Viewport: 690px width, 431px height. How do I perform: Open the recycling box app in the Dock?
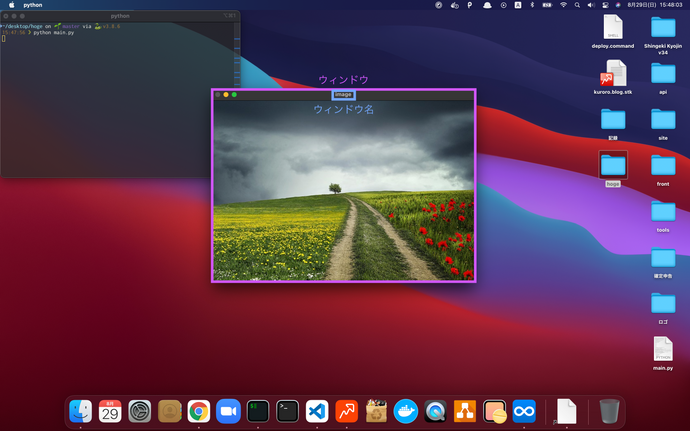[x=376, y=411]
